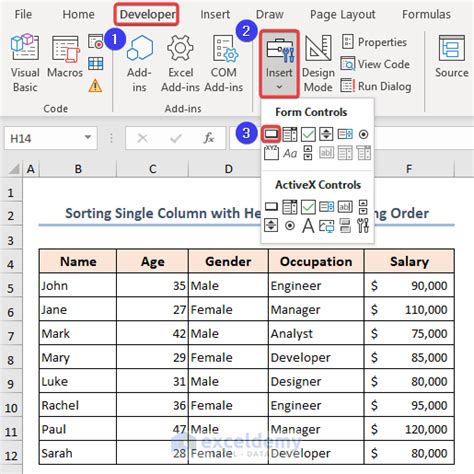Toggle Design Mode
Image resolution: width=474 pixels, height=474 pixels.
[x=318, y=63]
